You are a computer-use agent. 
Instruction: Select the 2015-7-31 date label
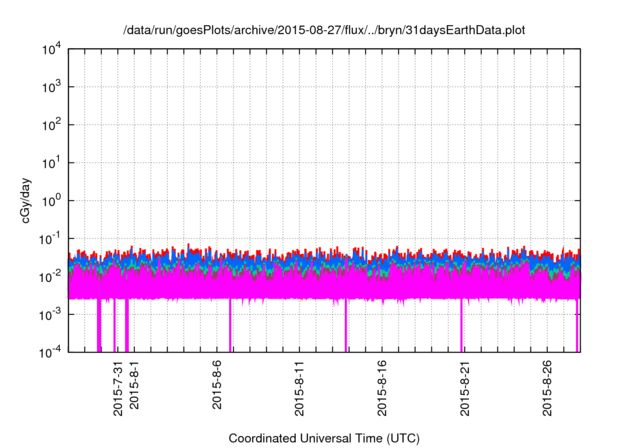coord(118,388)
